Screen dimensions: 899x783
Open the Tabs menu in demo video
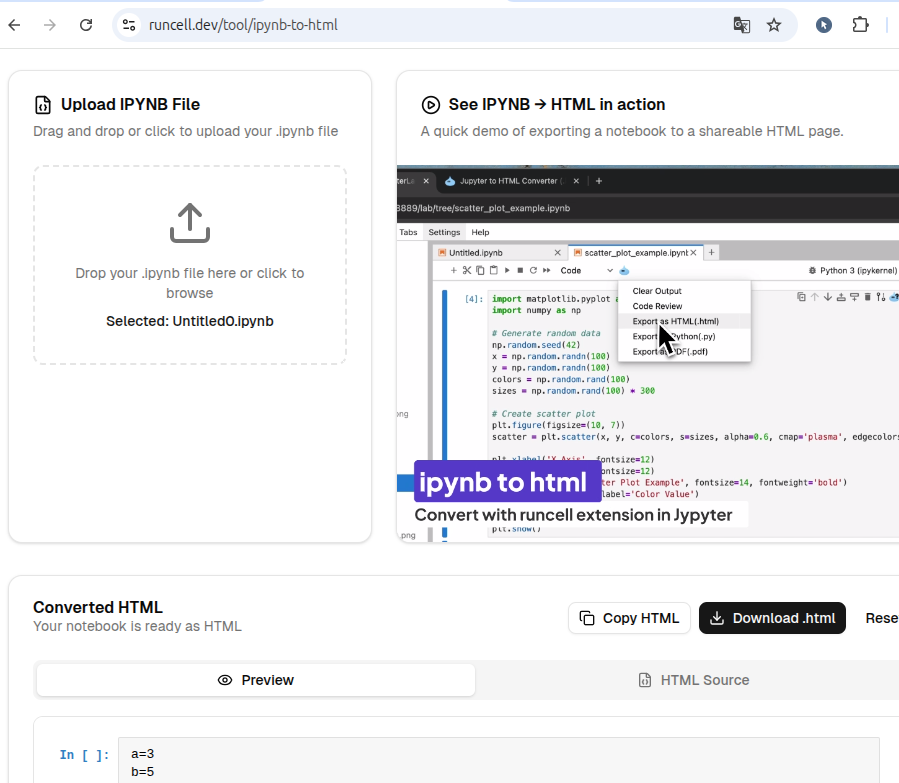408,232
